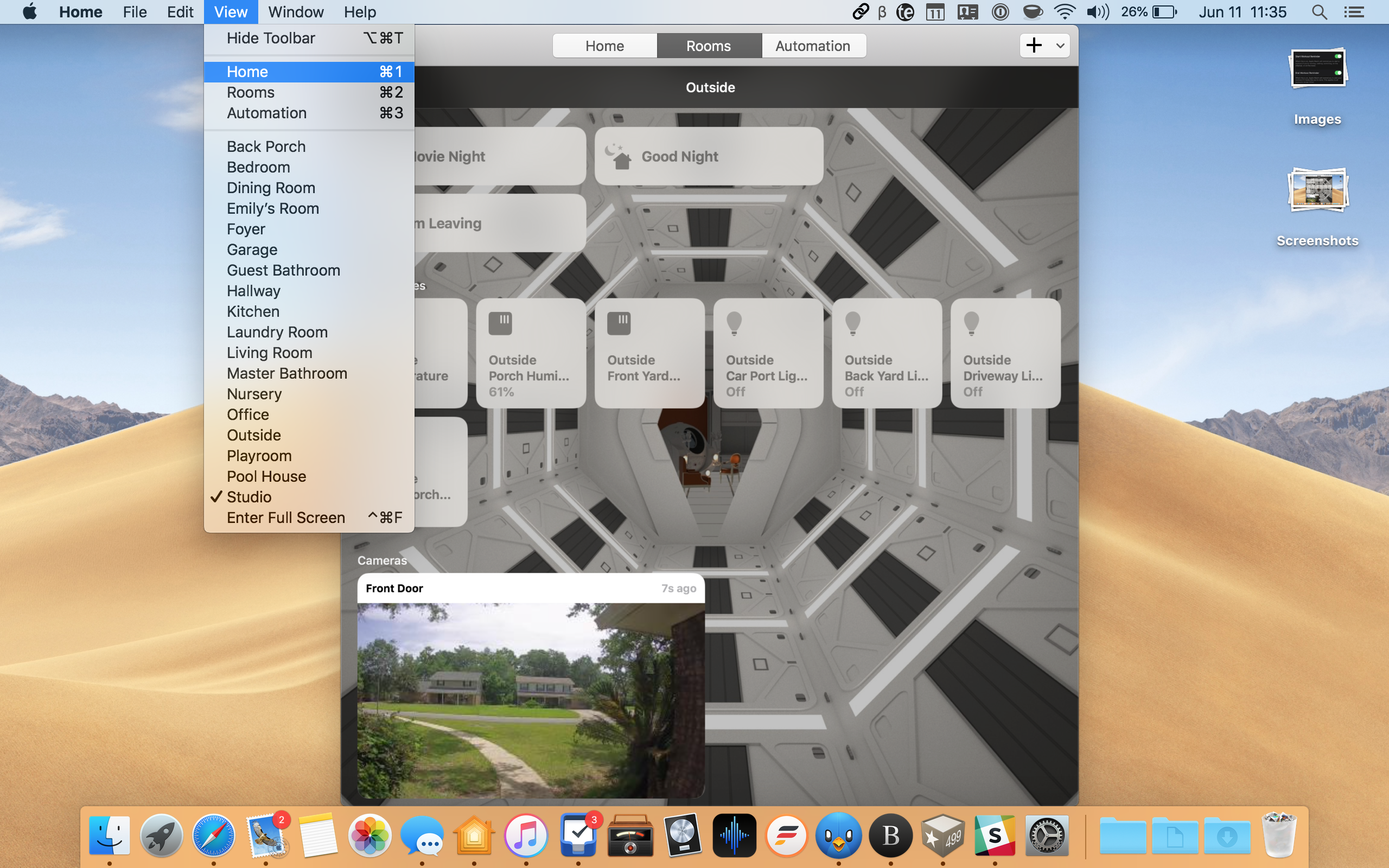Open Notification Center list icon
The height and width of the screenshot is (868, 1389).
[1354, 12]
